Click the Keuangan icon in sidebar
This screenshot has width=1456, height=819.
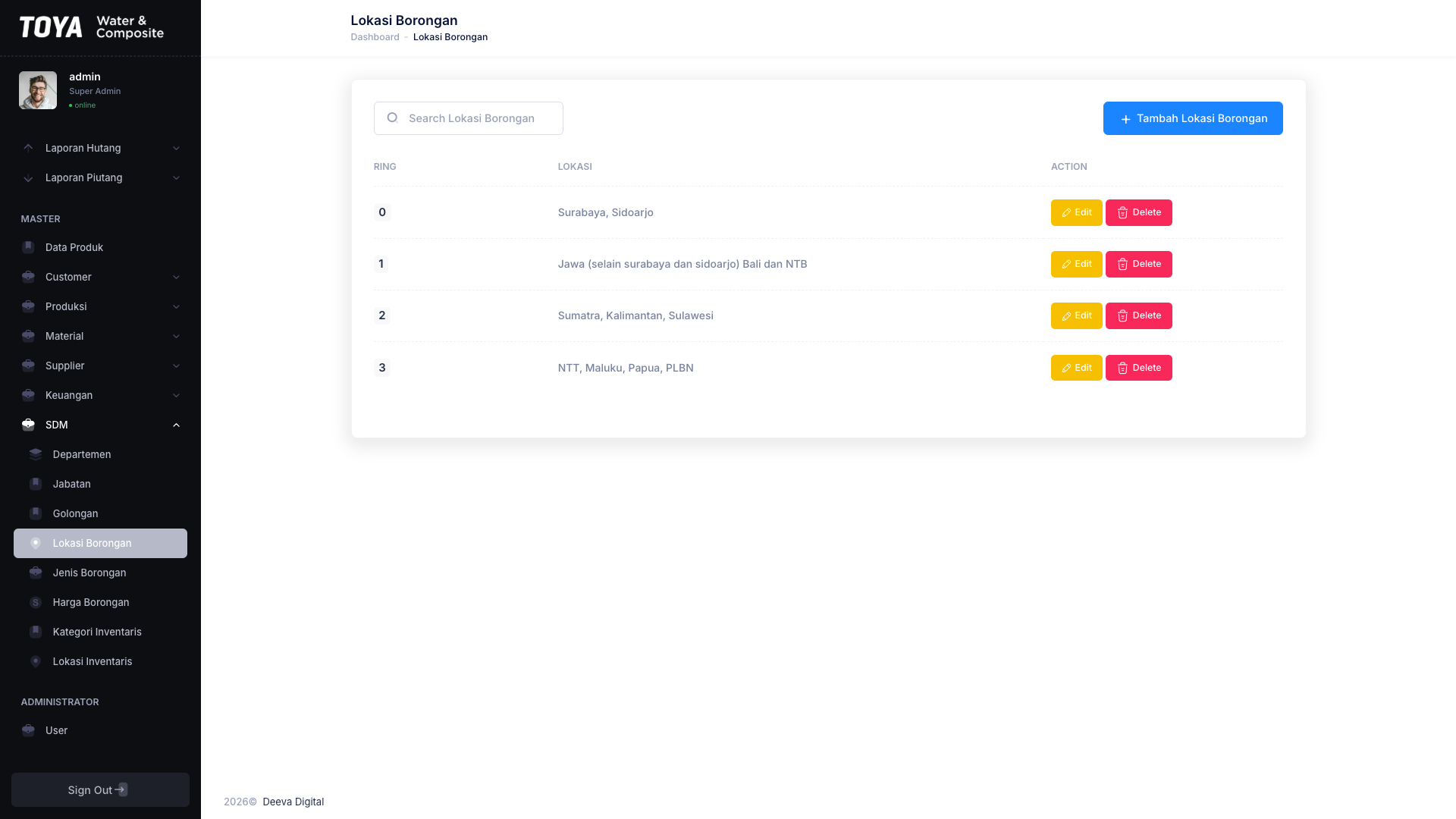pyautogui.click(x=28, y=395)
